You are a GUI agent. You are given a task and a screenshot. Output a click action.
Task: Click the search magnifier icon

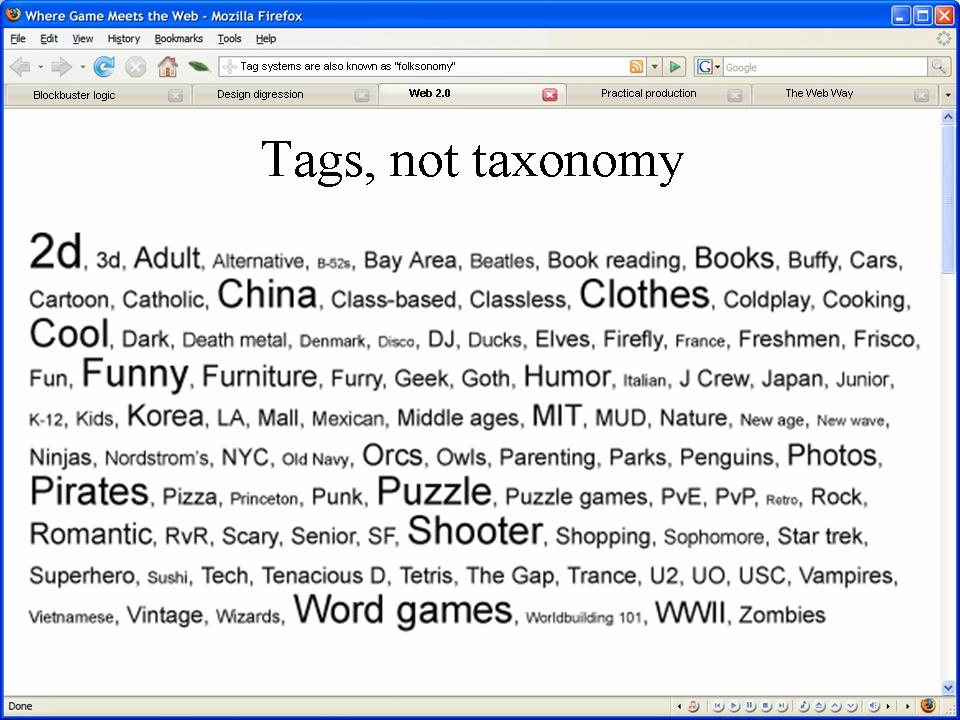pos(938,66)
